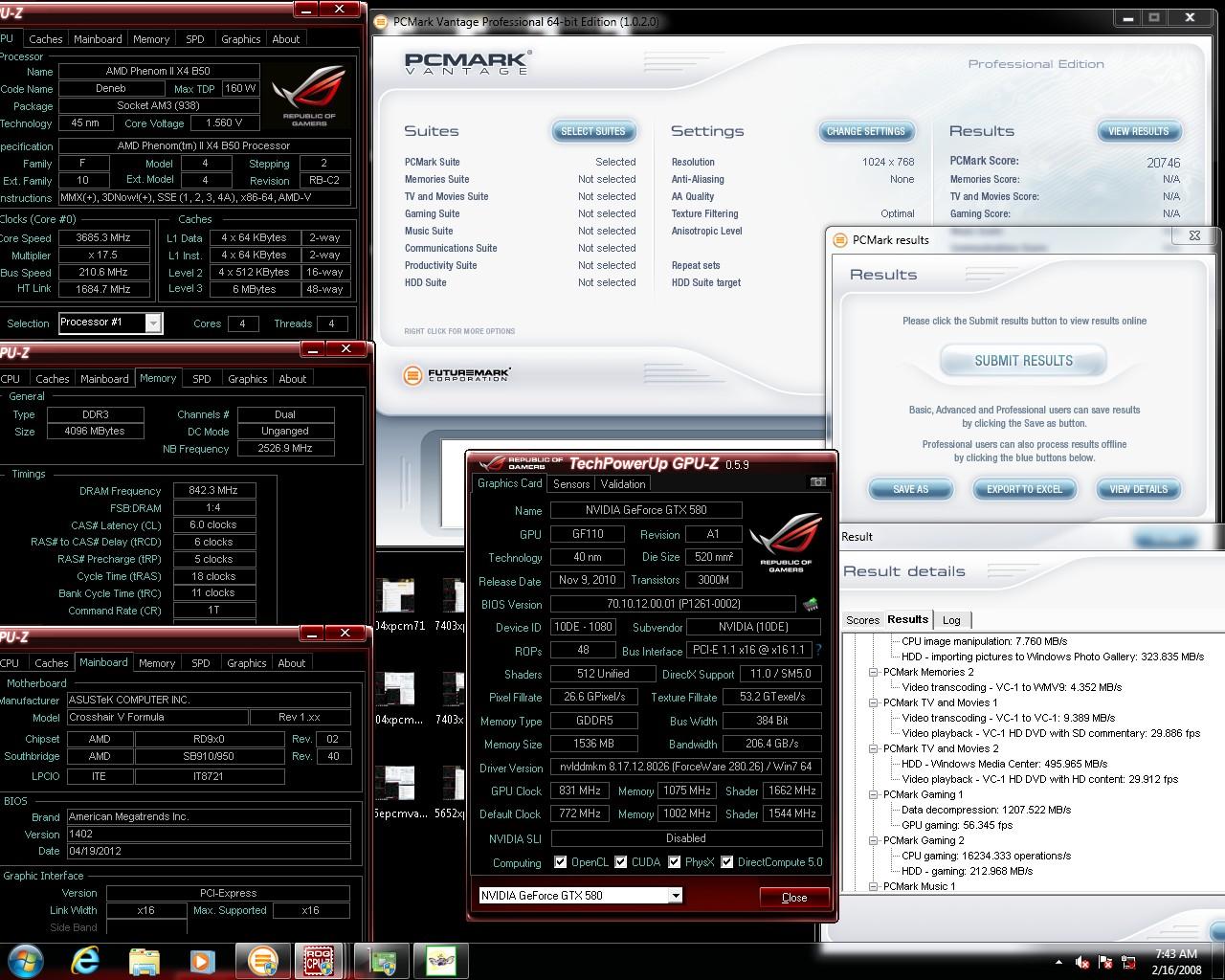Select the Memories Suite row
The height and width of the screenshot is (980, 1225).
coord(520,179)
